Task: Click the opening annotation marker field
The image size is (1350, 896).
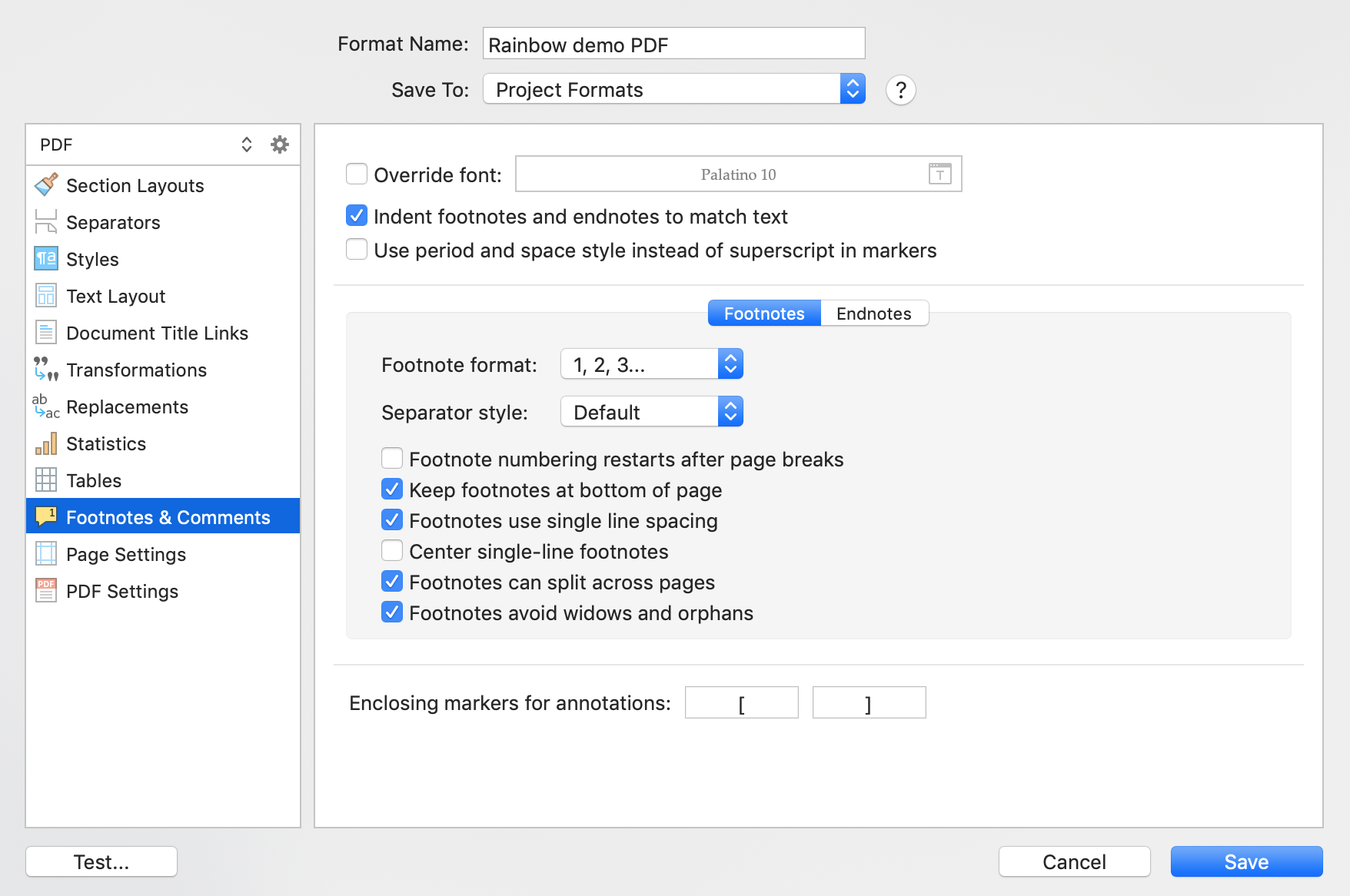Action: pyautogui.click(x=742, y=702)
